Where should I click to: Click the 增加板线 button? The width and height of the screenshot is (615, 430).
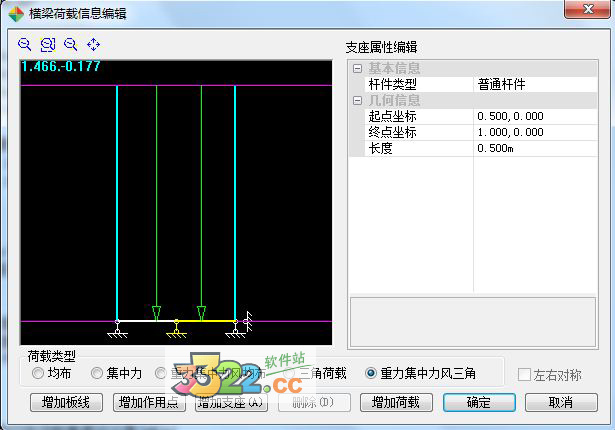pos(66,403)
